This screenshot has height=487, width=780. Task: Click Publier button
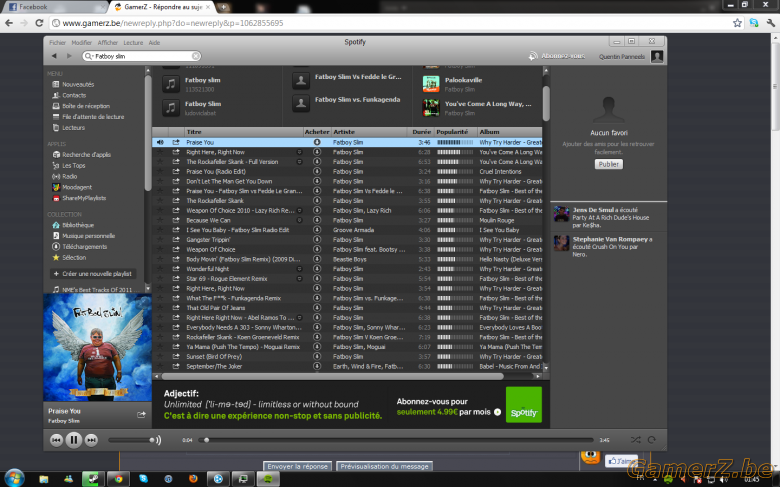pyautogui.click(x=608, y=164)
